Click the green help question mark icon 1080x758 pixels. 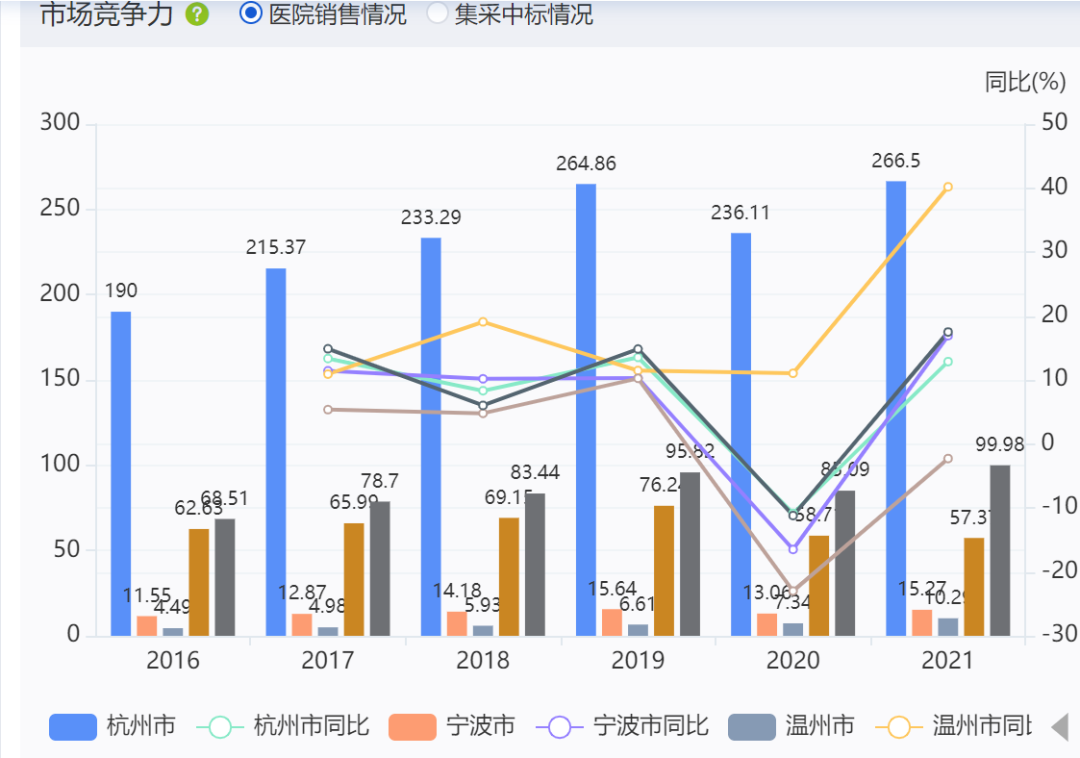pos(197,14)
